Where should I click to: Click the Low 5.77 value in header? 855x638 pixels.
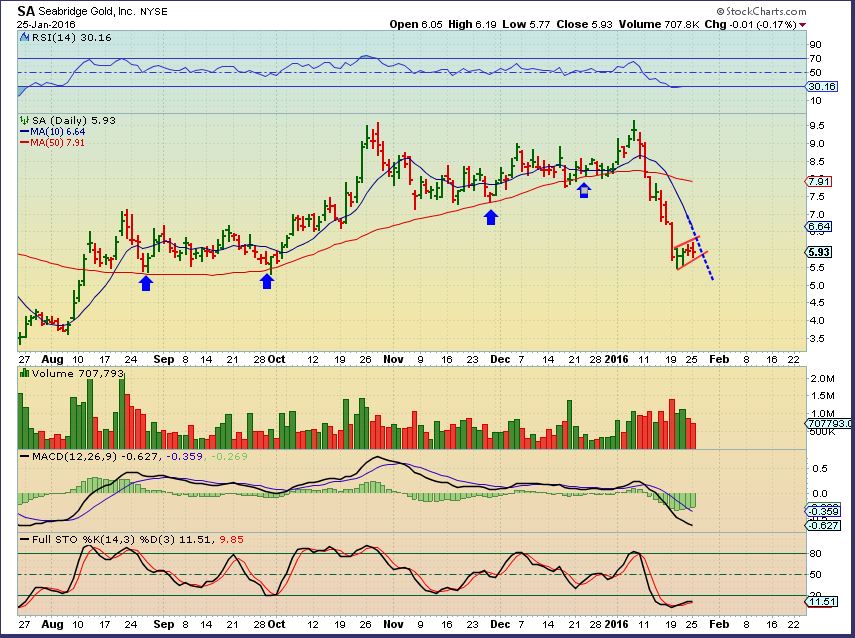tap(526, 25)
